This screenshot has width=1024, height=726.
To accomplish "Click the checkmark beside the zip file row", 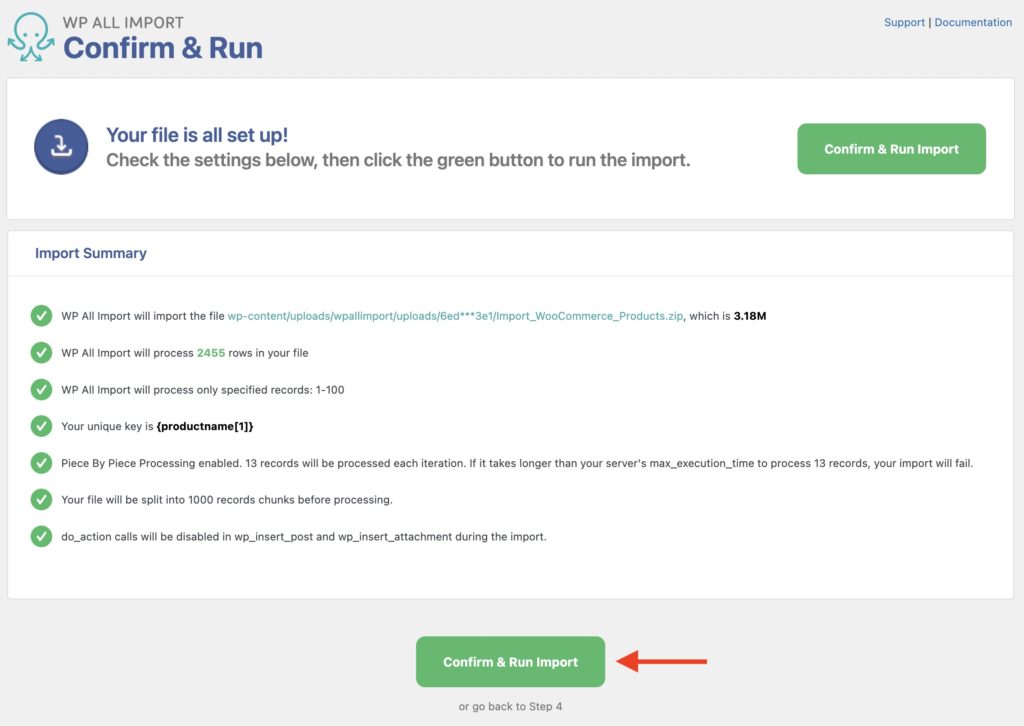I will click(41, 315).
